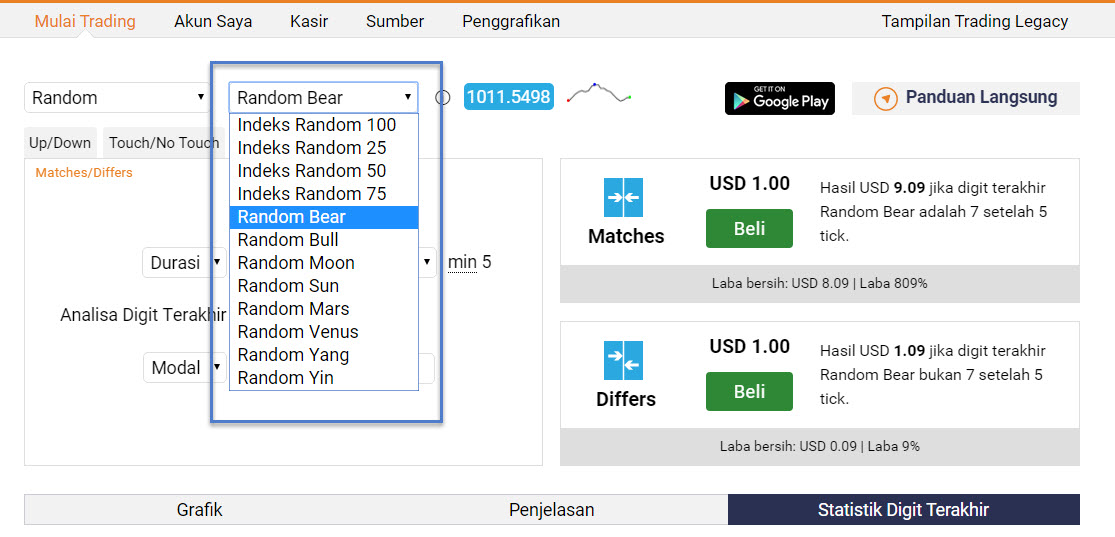Choose Indeks Random 100 option
This screenshot has height=537, width=1115.
[x=316, y=125]
